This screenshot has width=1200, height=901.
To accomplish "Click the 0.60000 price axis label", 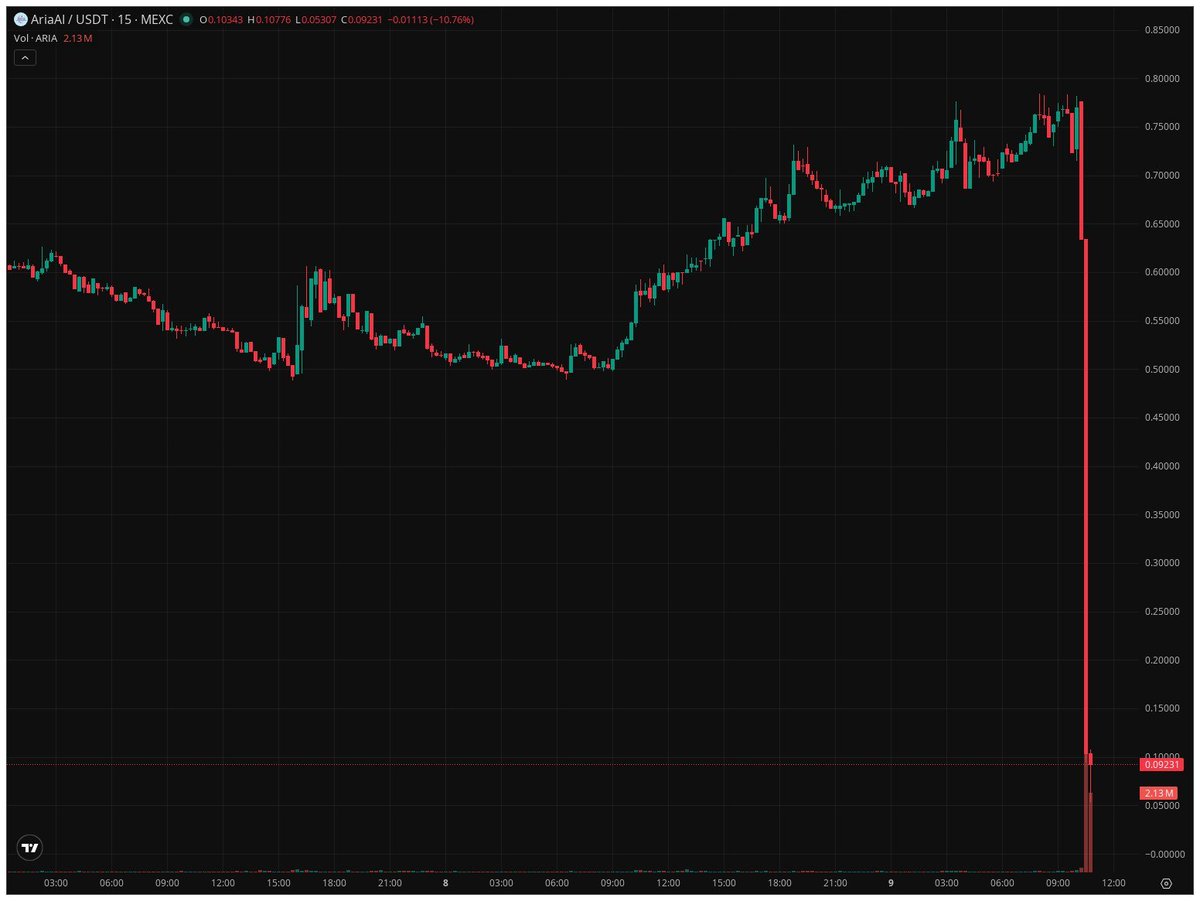I will pyautogui.click(x=1162, y=273).
